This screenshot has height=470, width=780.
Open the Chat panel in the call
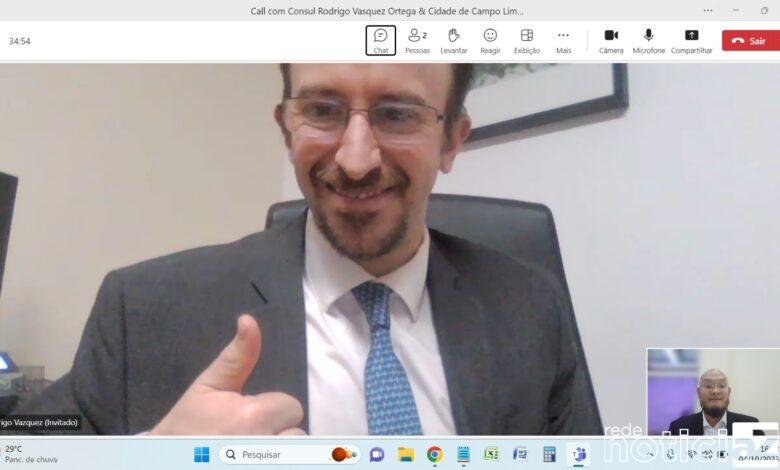click(x=380, y=40)
